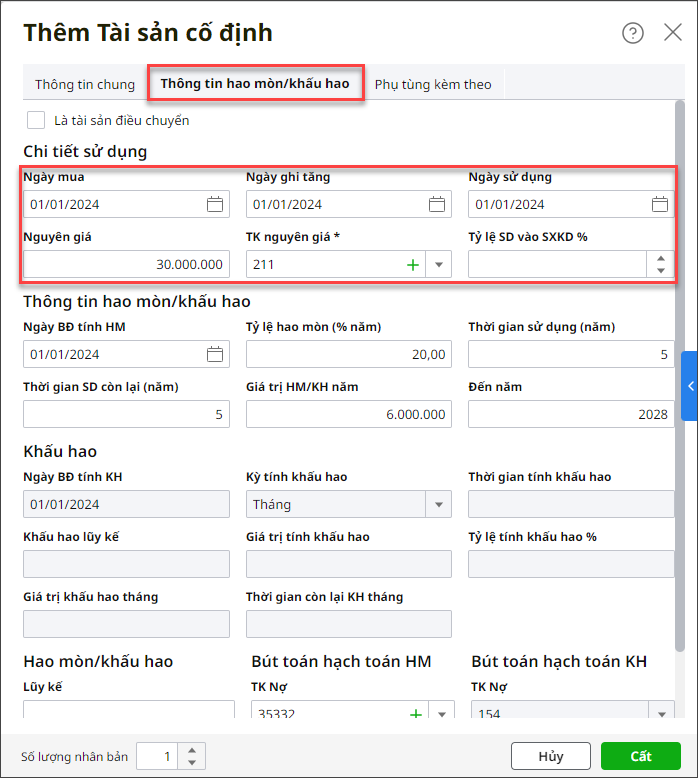Expand the TK nguyên giá dropdown
The height and width of the screenshot is (778, 698).
[x=439, y=264]
